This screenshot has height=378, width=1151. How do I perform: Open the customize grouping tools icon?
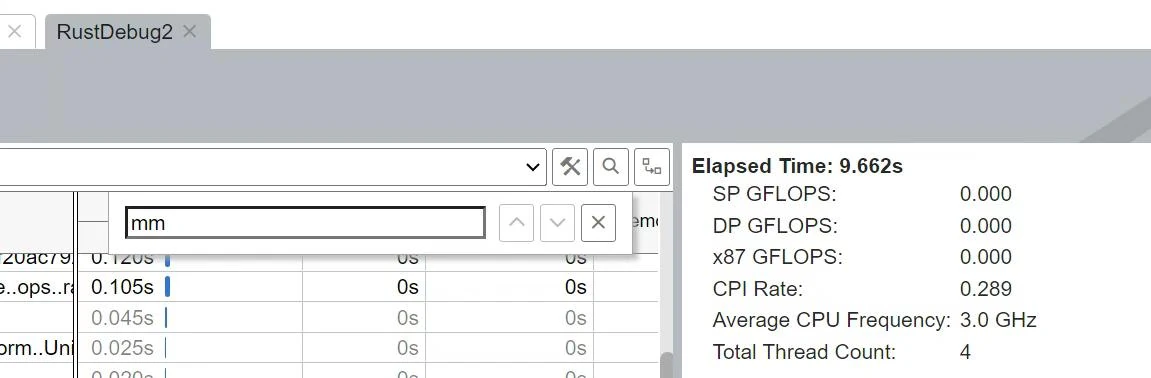pos(570,167)
